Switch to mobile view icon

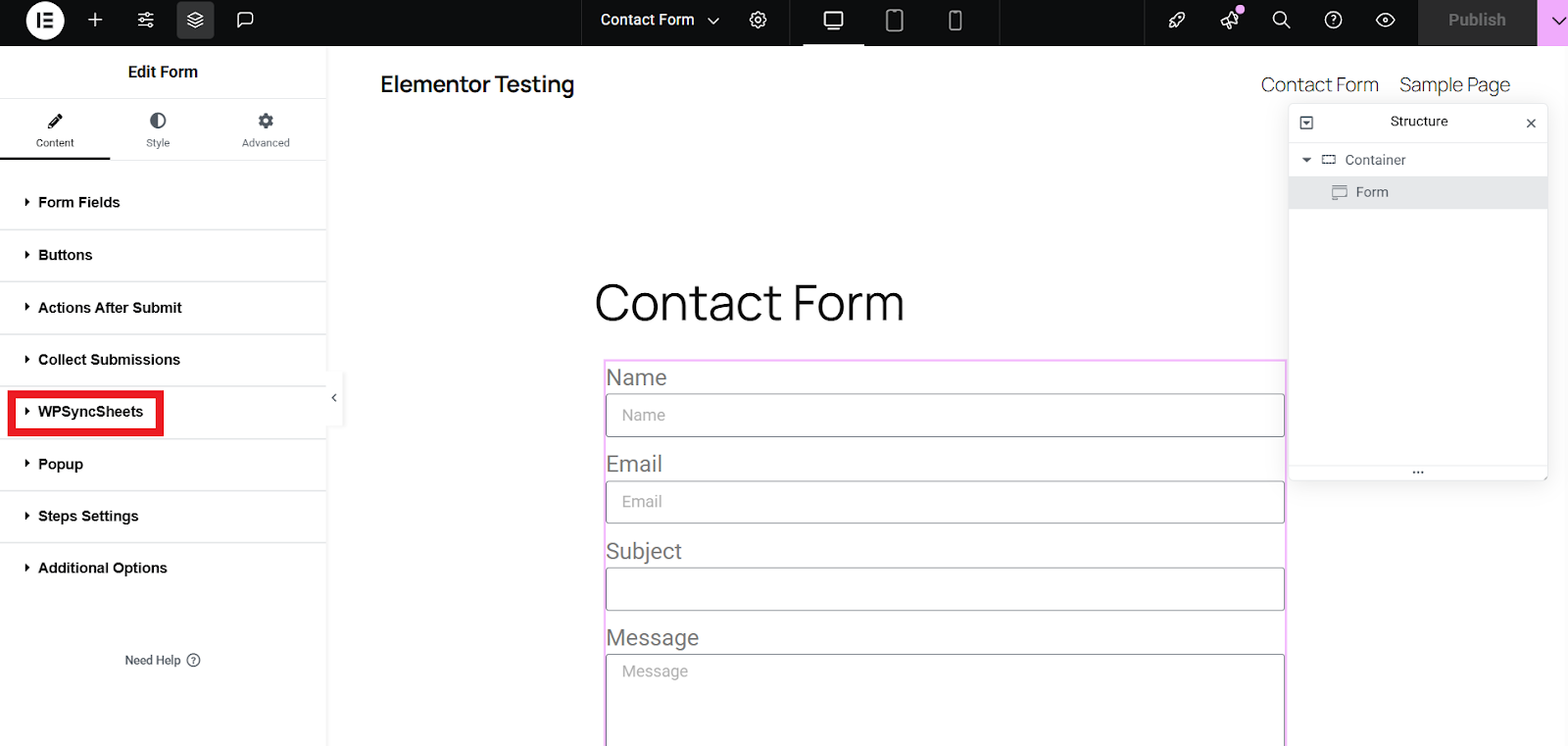955,20
